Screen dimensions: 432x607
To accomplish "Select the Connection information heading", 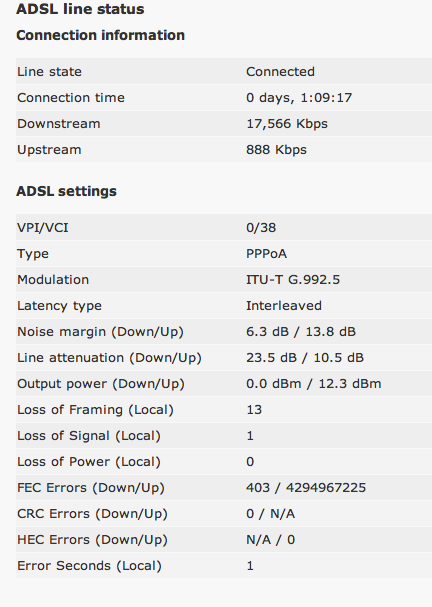I will [101, 35].
